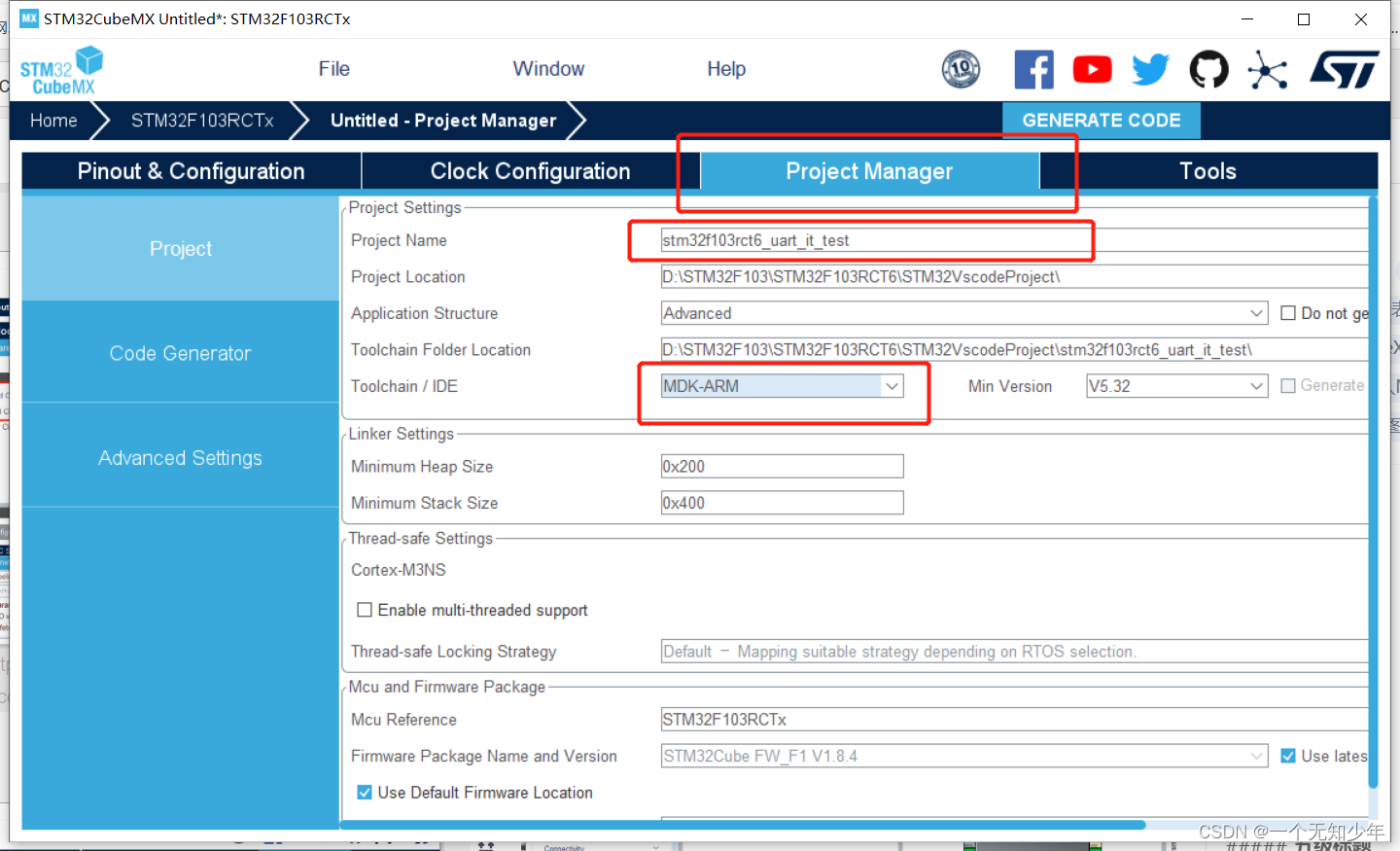Click the GENERATE CODE button
Viewport: 1400px width, 851px height.
[1102, 121]
